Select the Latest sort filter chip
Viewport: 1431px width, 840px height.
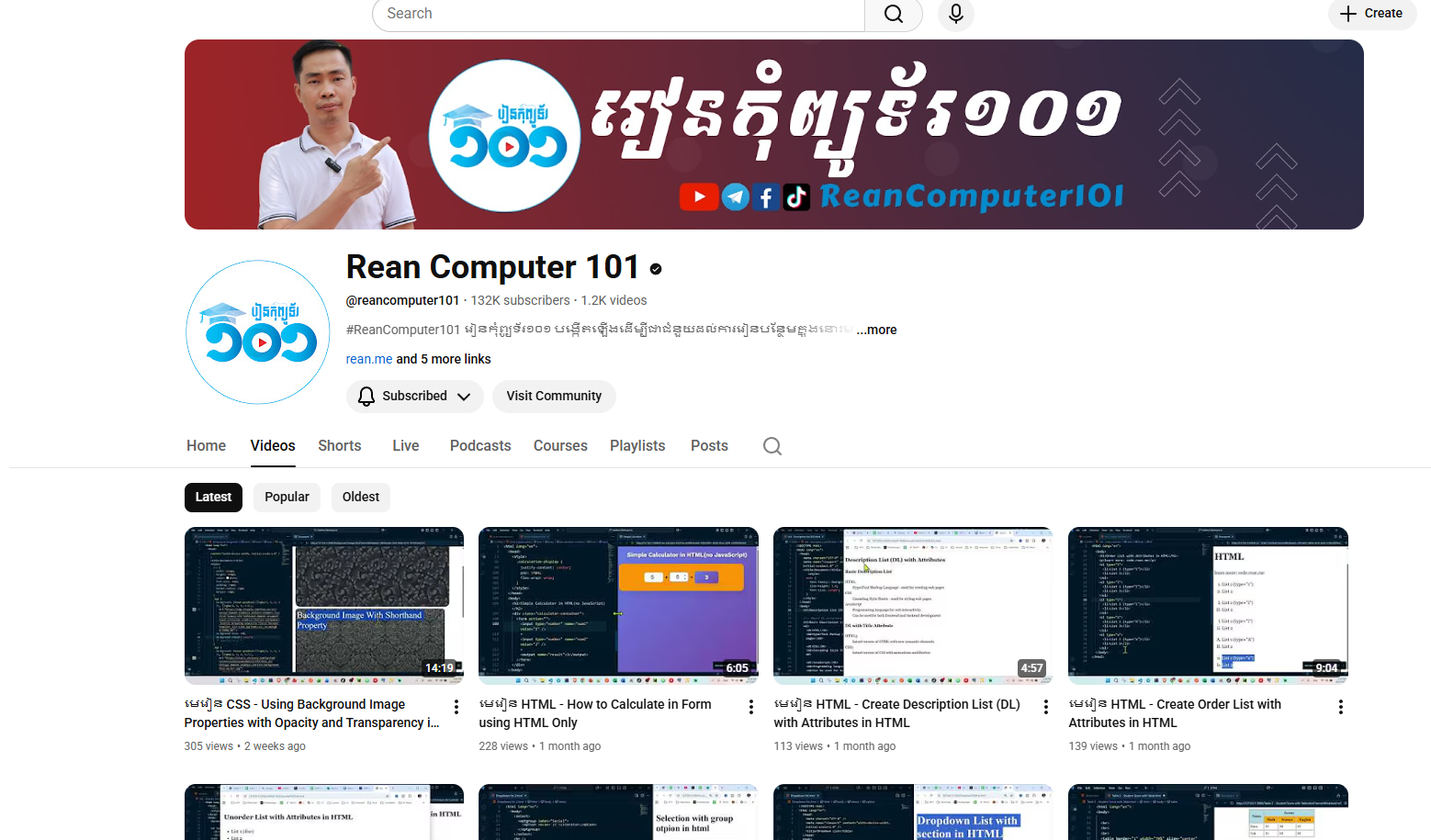click(213, 497)
